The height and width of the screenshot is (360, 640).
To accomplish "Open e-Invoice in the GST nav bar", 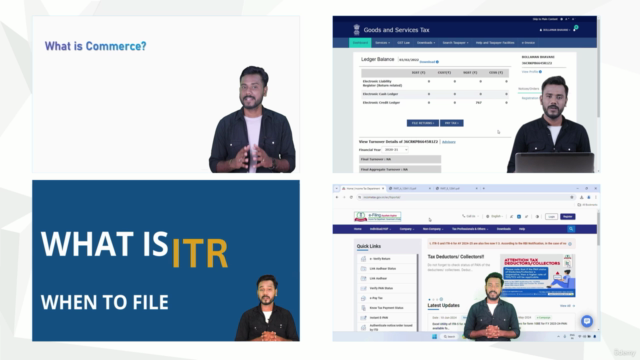I will 528,42.
